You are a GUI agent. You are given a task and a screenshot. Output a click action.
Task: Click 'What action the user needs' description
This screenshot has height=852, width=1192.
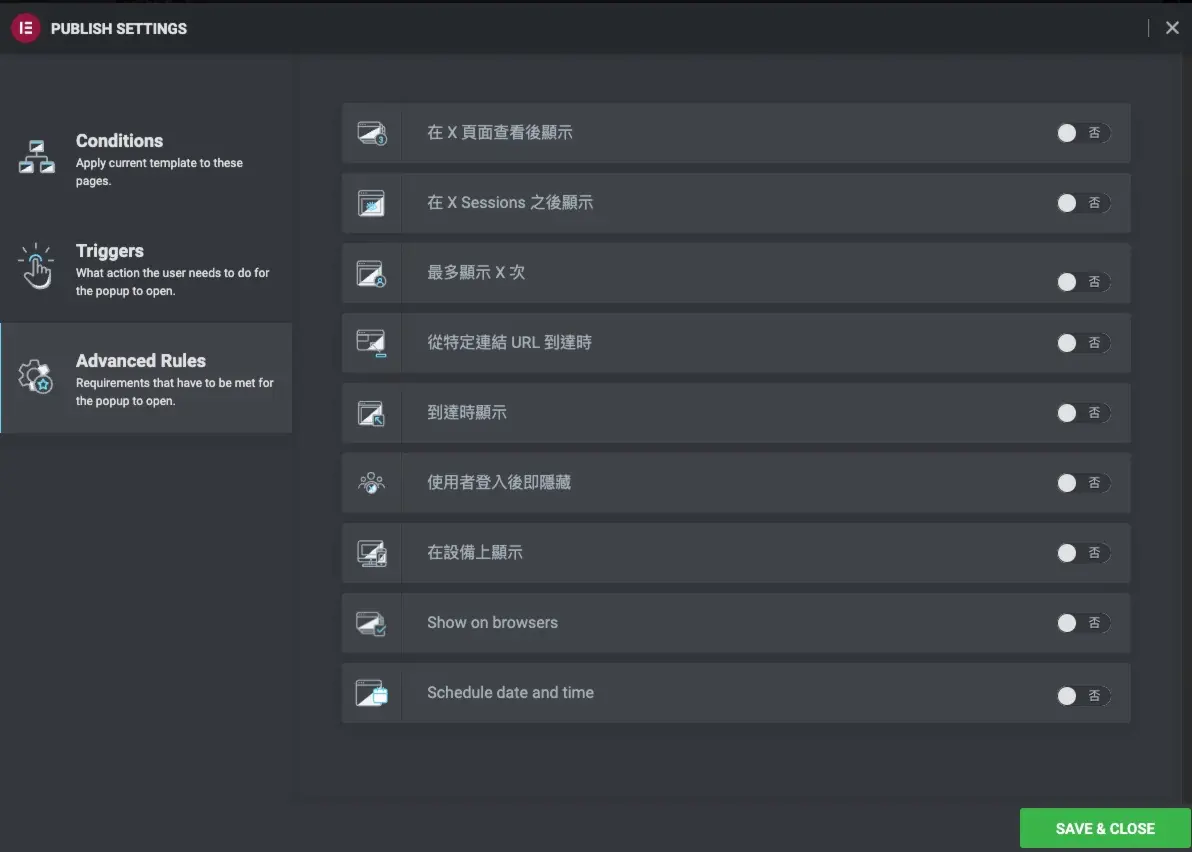(x=173, y=282)
